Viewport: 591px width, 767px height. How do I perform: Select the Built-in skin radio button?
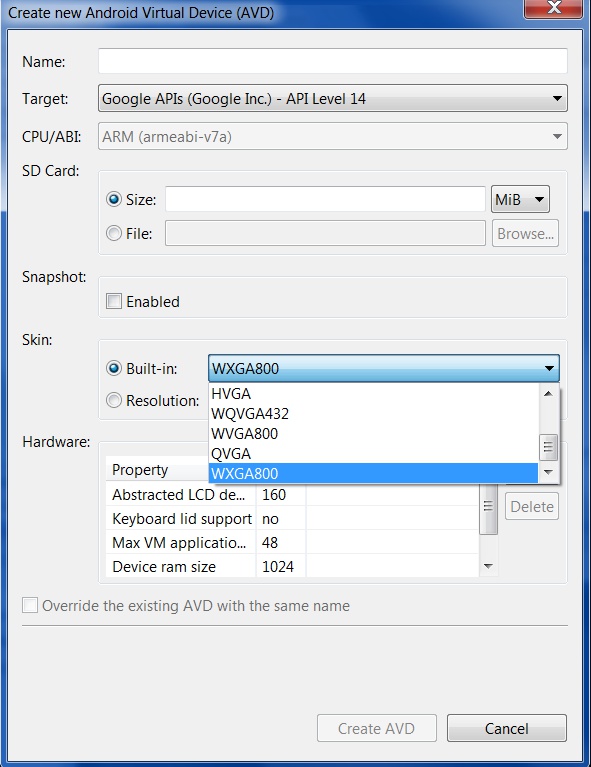point(114,368)
